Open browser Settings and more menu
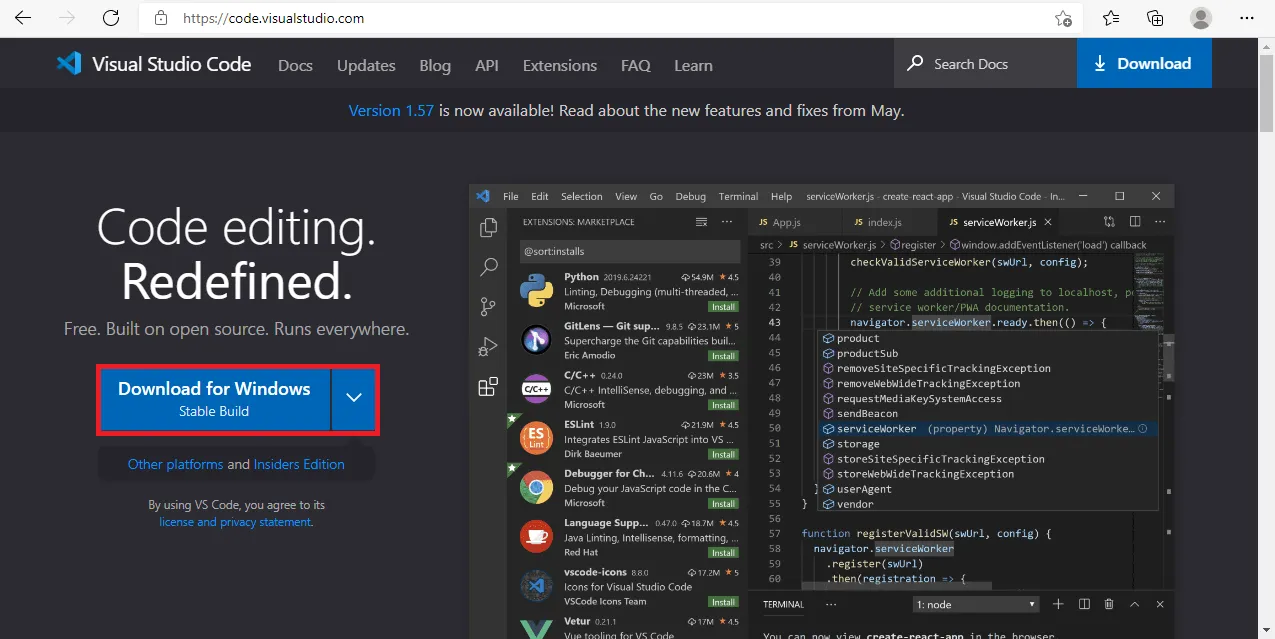Screen dimensions: 1275x639 point(1246,18)
